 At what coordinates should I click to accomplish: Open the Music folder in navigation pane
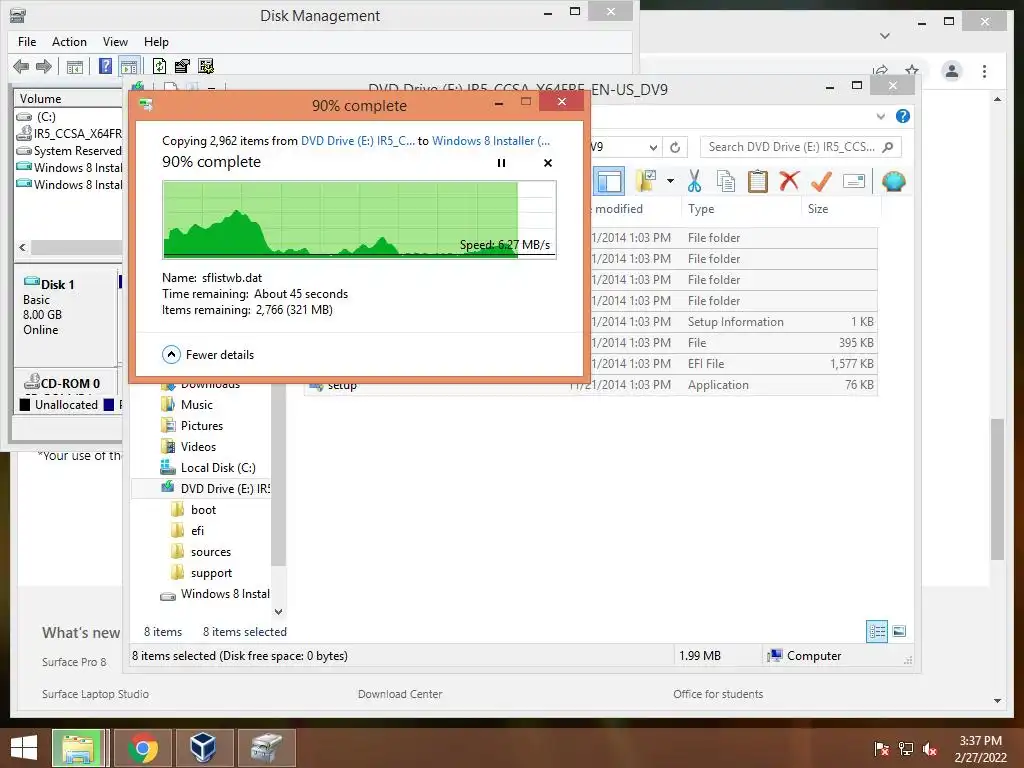click(x=196, y=405)
